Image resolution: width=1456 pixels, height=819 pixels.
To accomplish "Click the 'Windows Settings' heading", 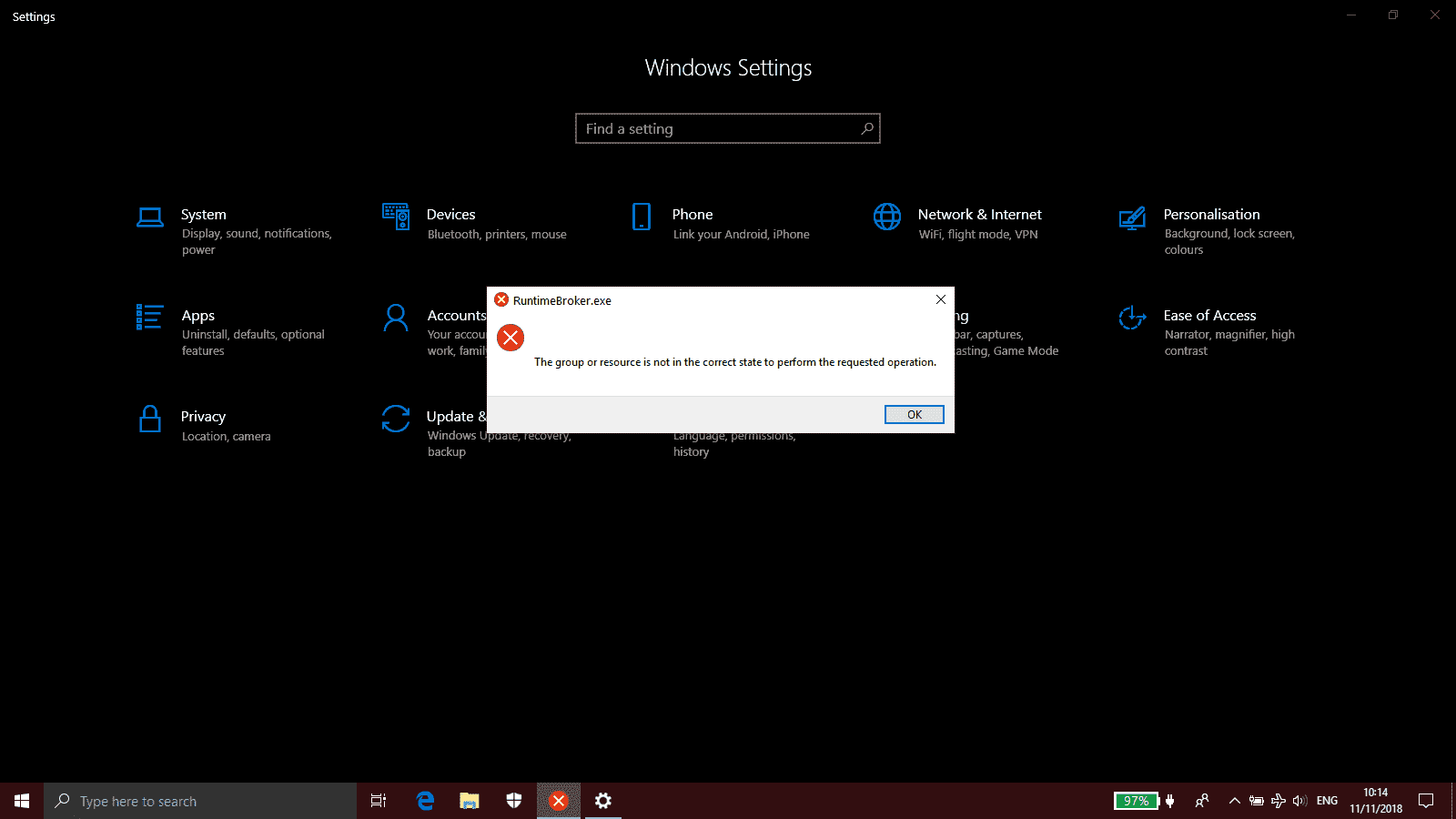I will (x=728, y=68).
